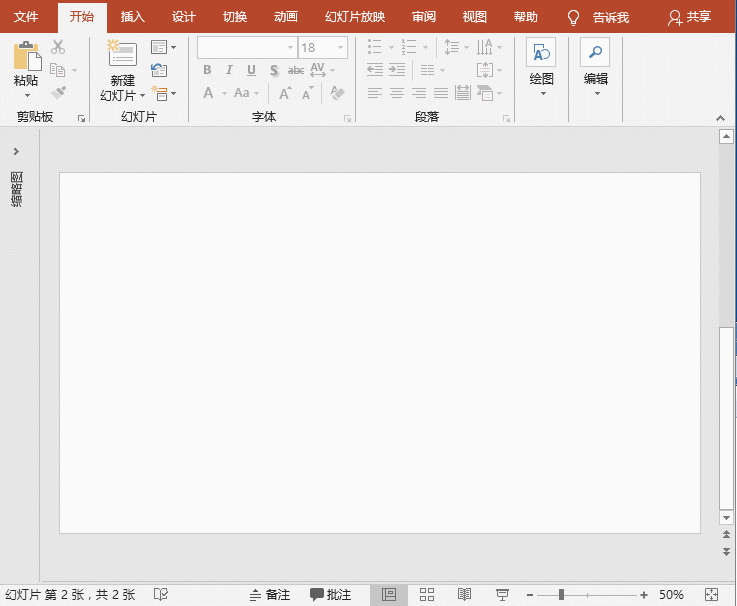This screenshot has height=606, width=737.
Task: Expand the outline thumbnail pane chevron
Action: (16, 151)
